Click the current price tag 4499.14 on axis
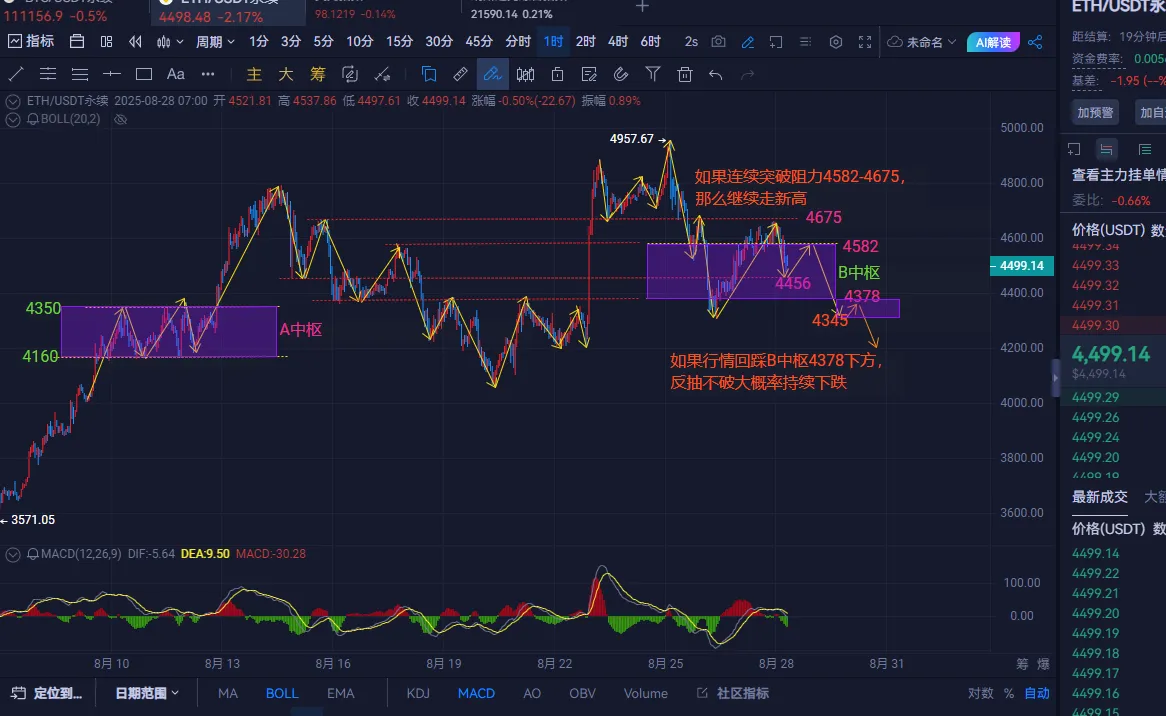Image resolution: width=1166 pixels, height=716 pixels. tap(1021, 265)
